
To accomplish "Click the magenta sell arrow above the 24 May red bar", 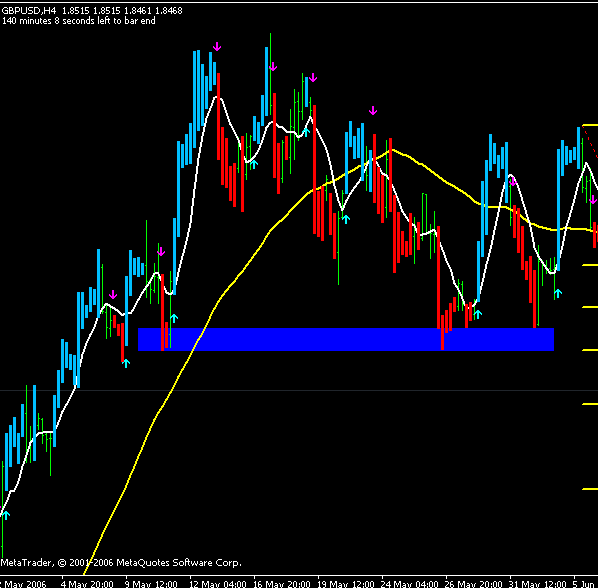I will click(x=373, y=111).
